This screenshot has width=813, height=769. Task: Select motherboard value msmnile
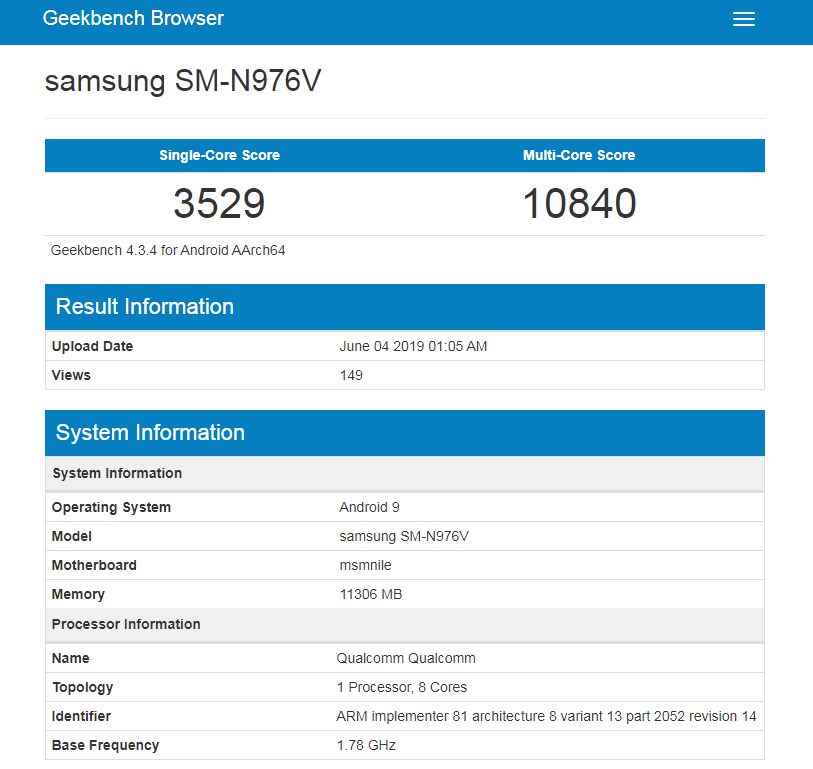tap(366, 565)
